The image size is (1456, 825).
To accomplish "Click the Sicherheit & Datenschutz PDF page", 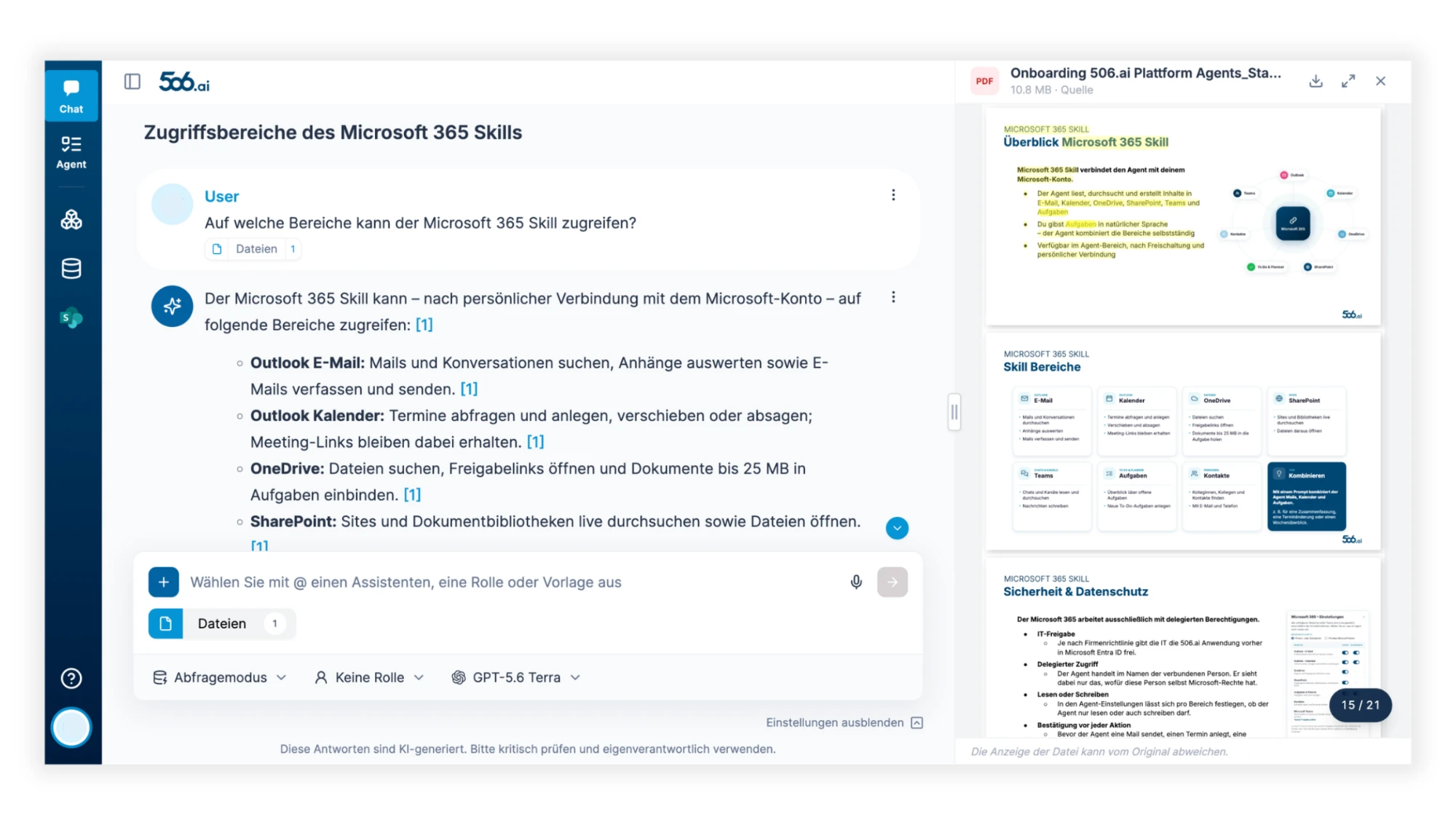I will [1183, 648].
